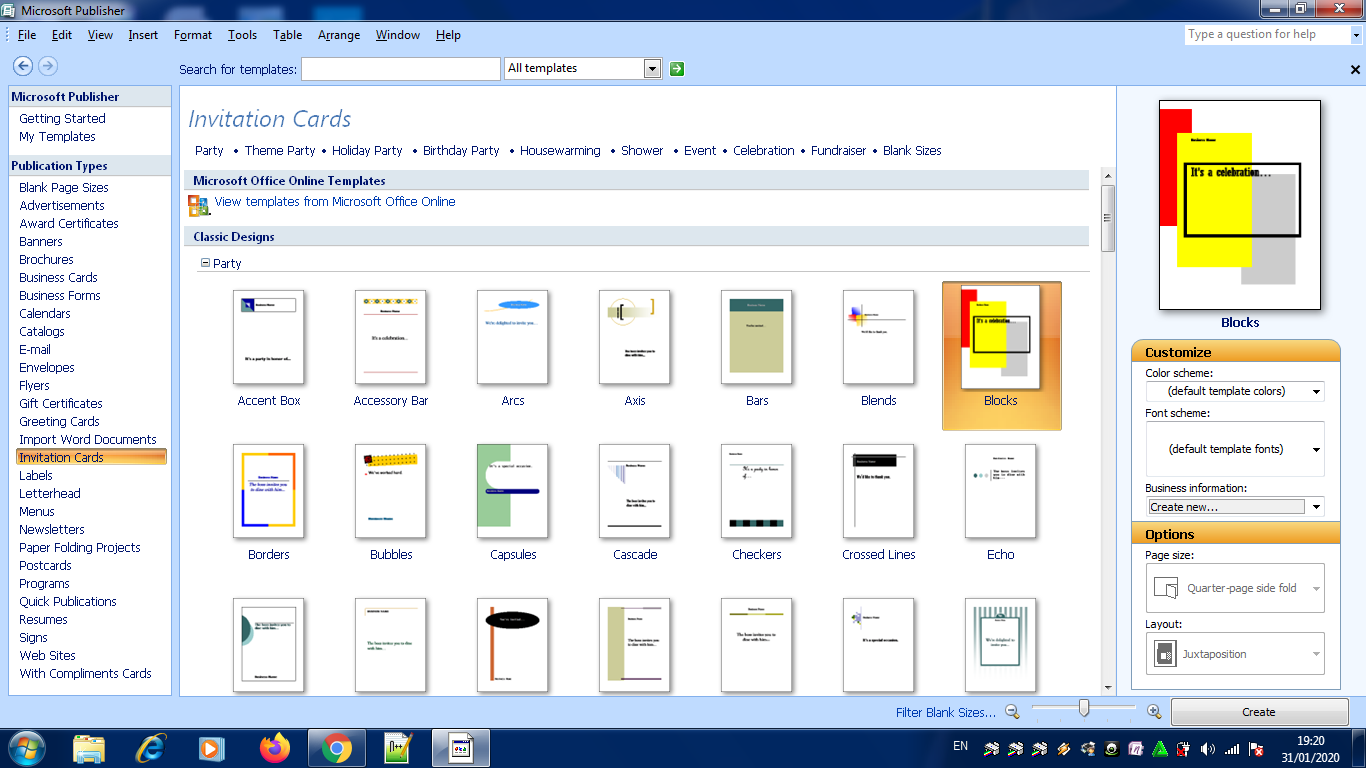Viewport: 1366px width, 768px height.
Task: Open the All templates dropdown
Action: tap(653, 69)
